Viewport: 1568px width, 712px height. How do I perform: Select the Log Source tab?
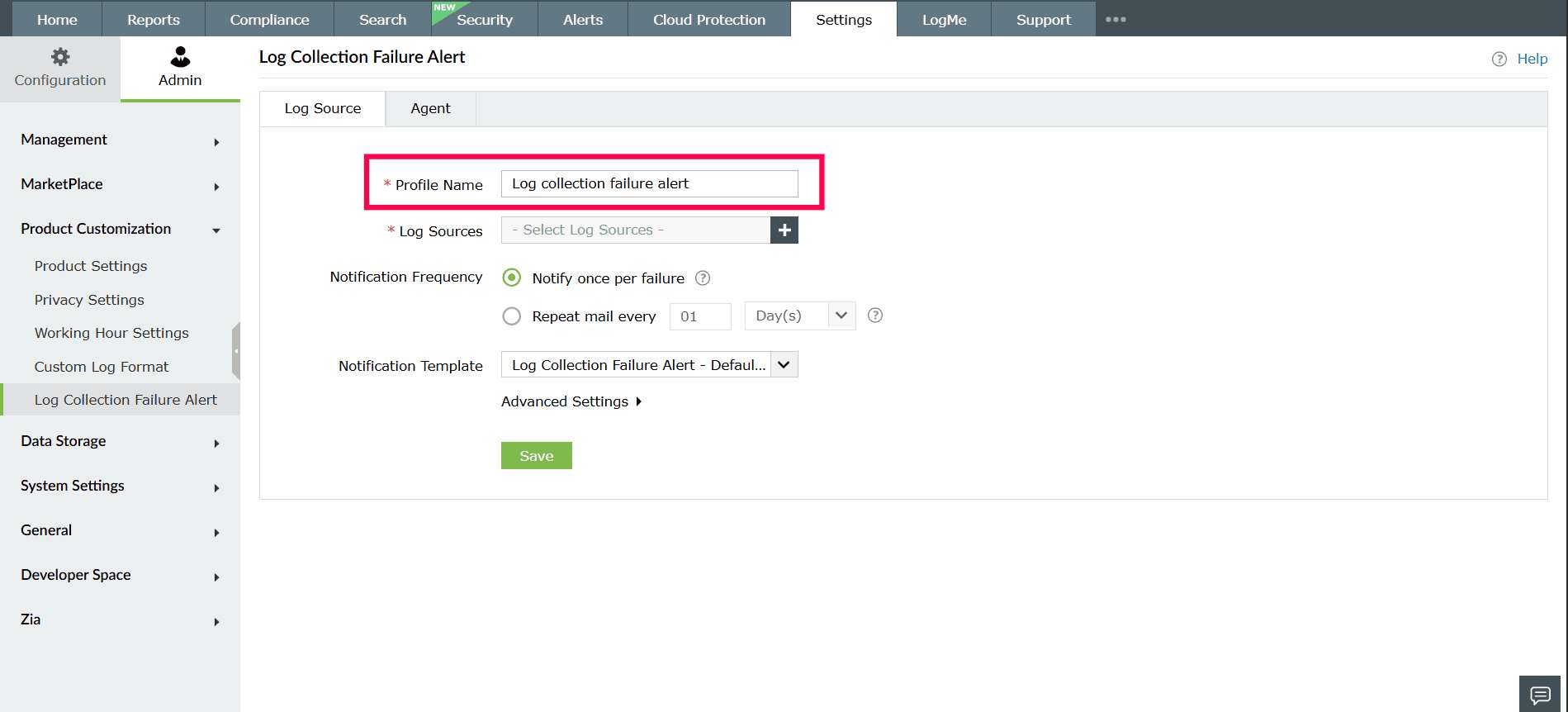[x=323, y=109]
